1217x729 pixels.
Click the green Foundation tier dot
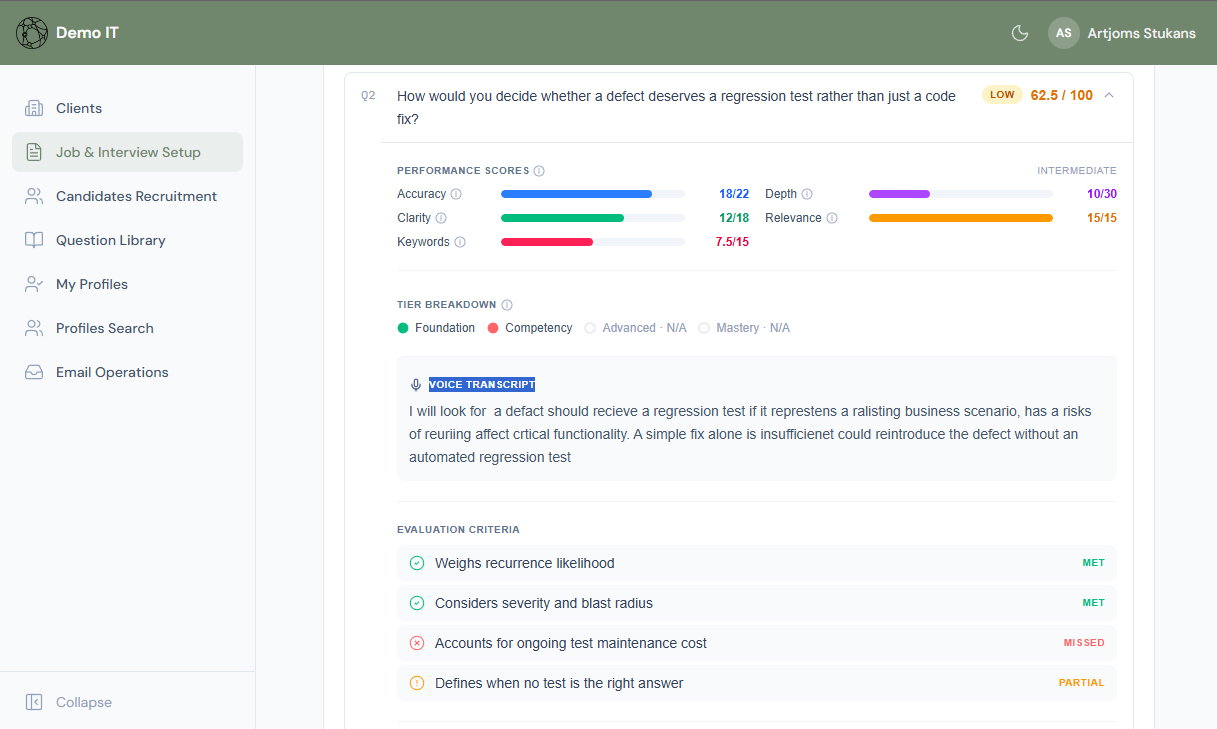tap(403, 328)
